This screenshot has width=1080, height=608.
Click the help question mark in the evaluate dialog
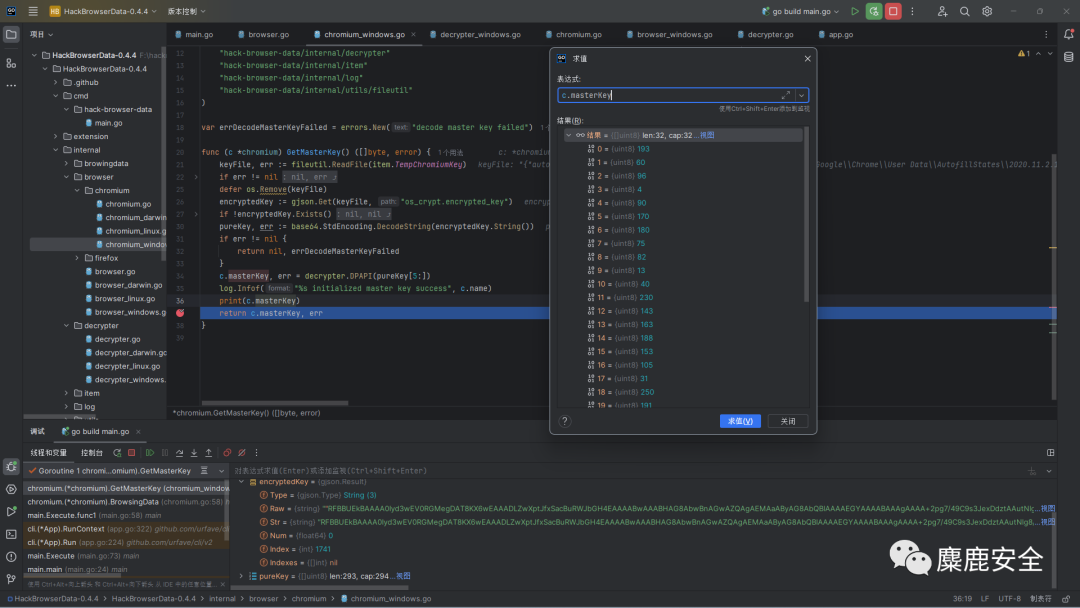point(564,421)
